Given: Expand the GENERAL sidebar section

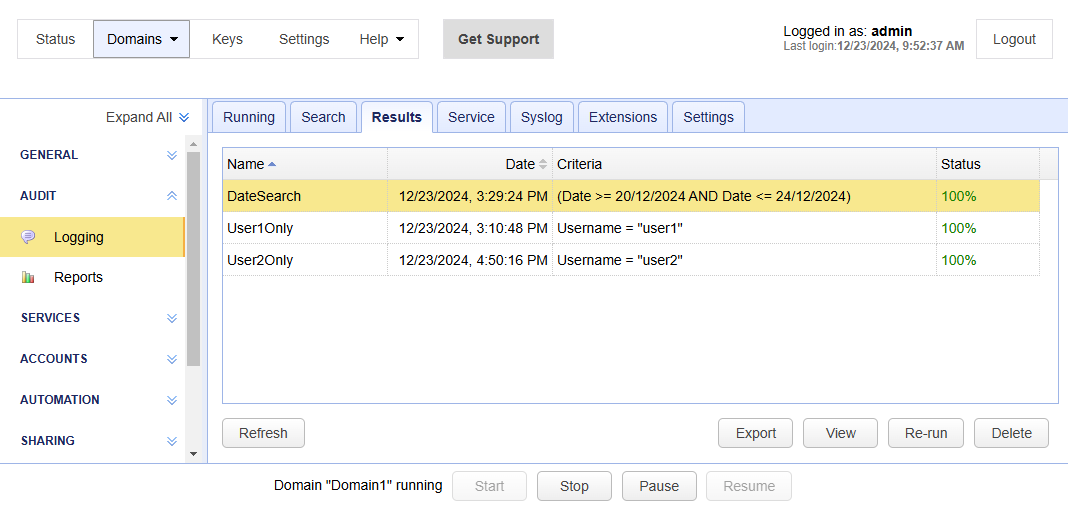Looking at the screenshot, I should [172, 155].
